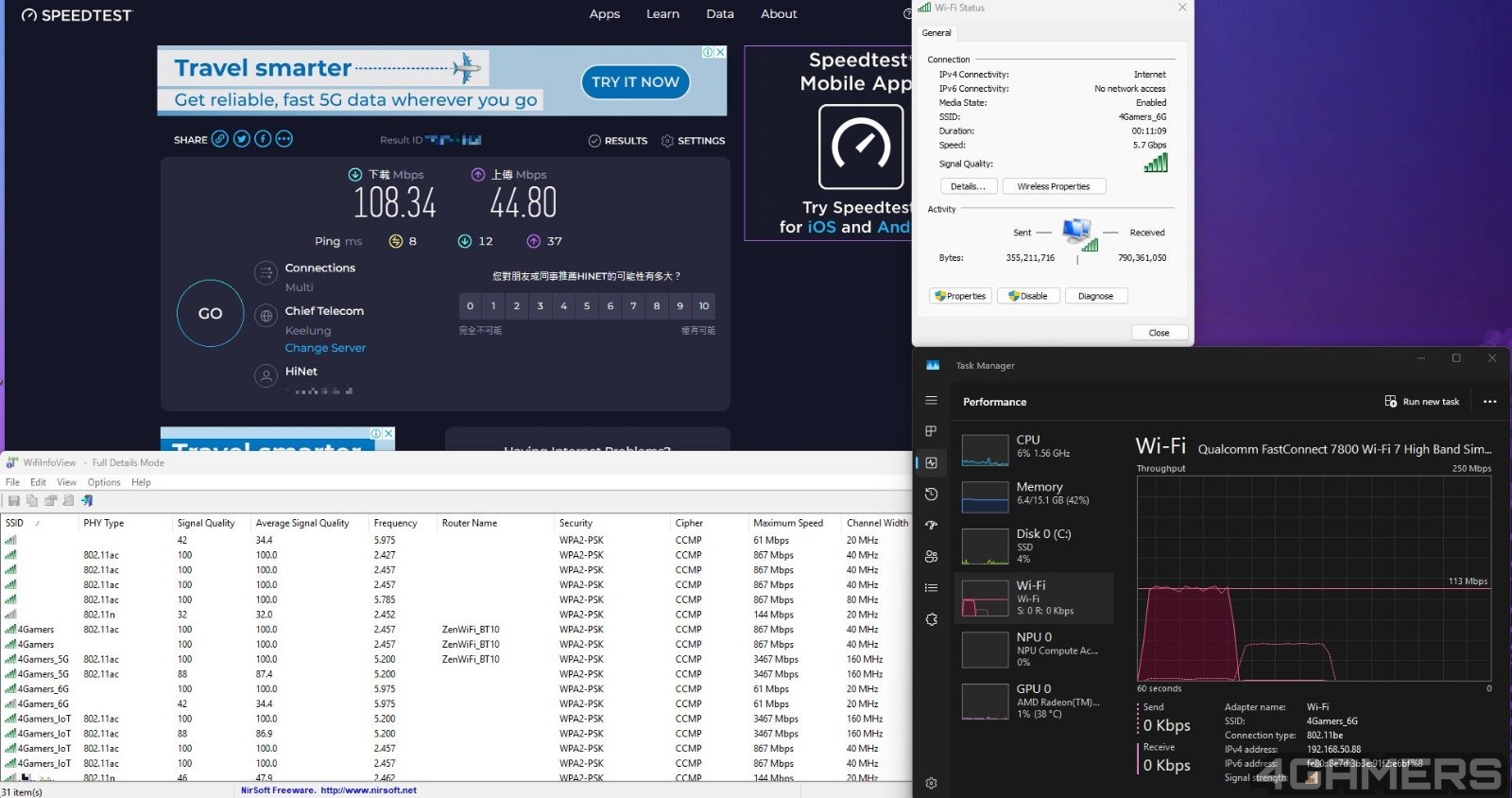Click the Speedtest logo
This screenshot has height=798, width=1512.
tap(77, 15)
